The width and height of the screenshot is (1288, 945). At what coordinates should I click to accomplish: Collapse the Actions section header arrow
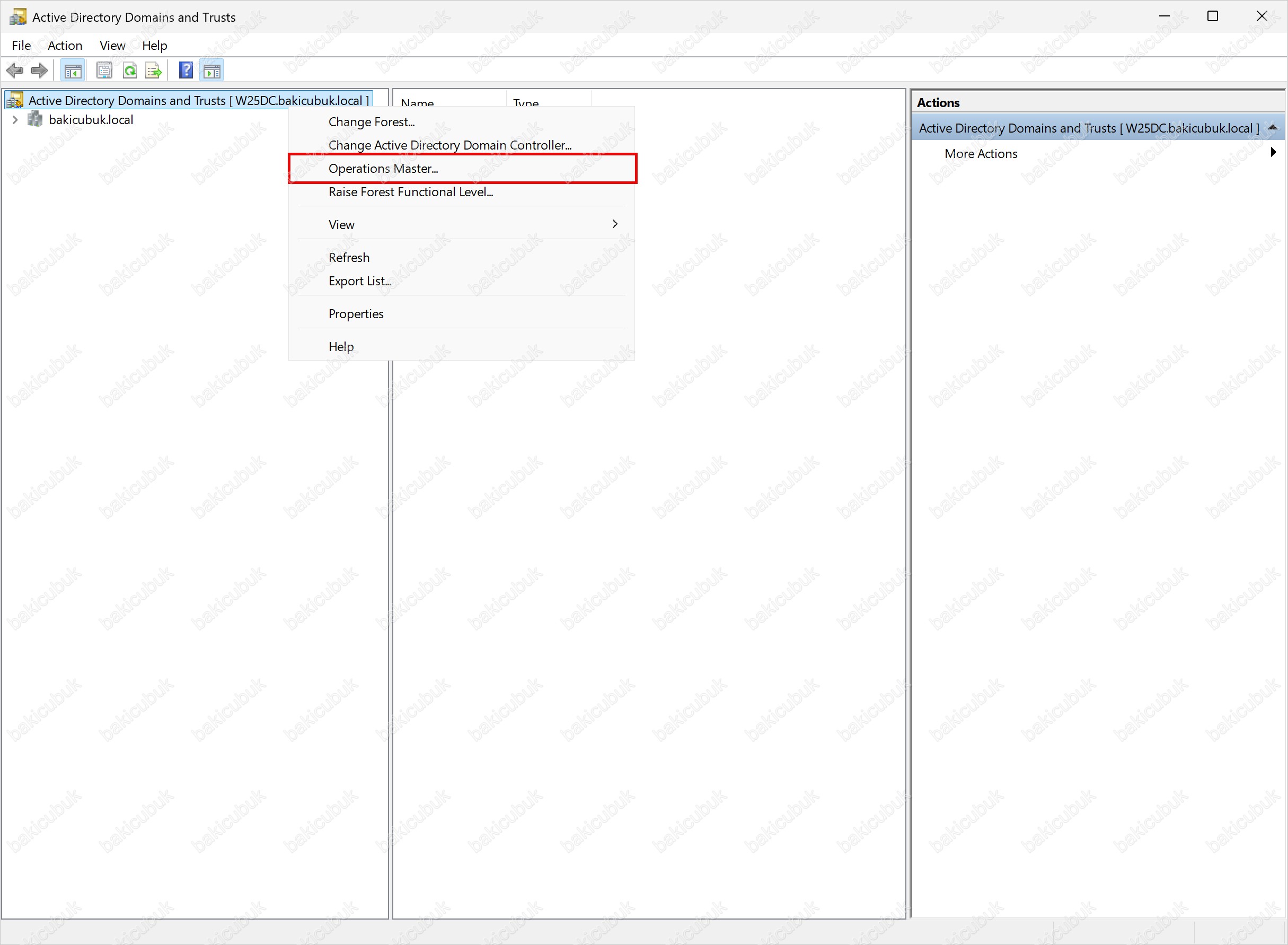coord(1273,127)
